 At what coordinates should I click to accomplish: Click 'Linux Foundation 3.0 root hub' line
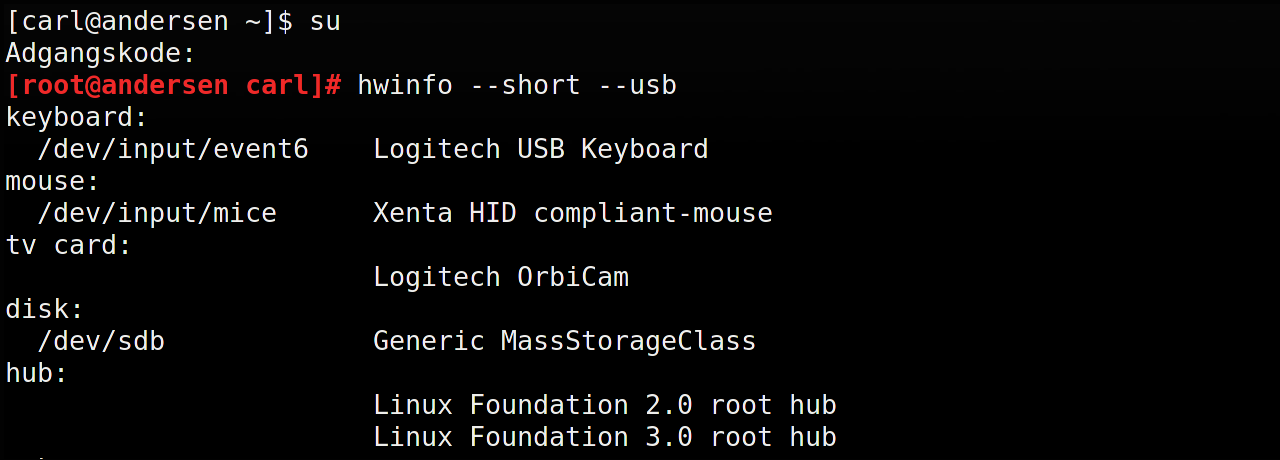pos(604,437)
